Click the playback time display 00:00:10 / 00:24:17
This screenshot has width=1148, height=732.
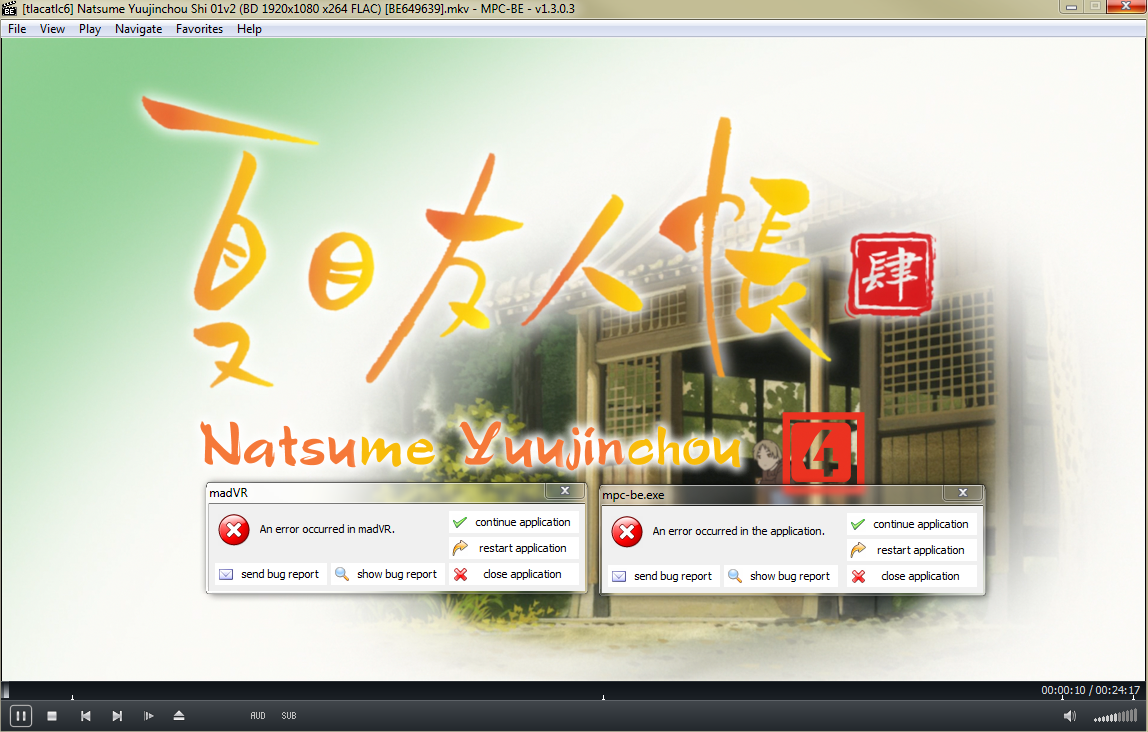(x=1090, y=690)
